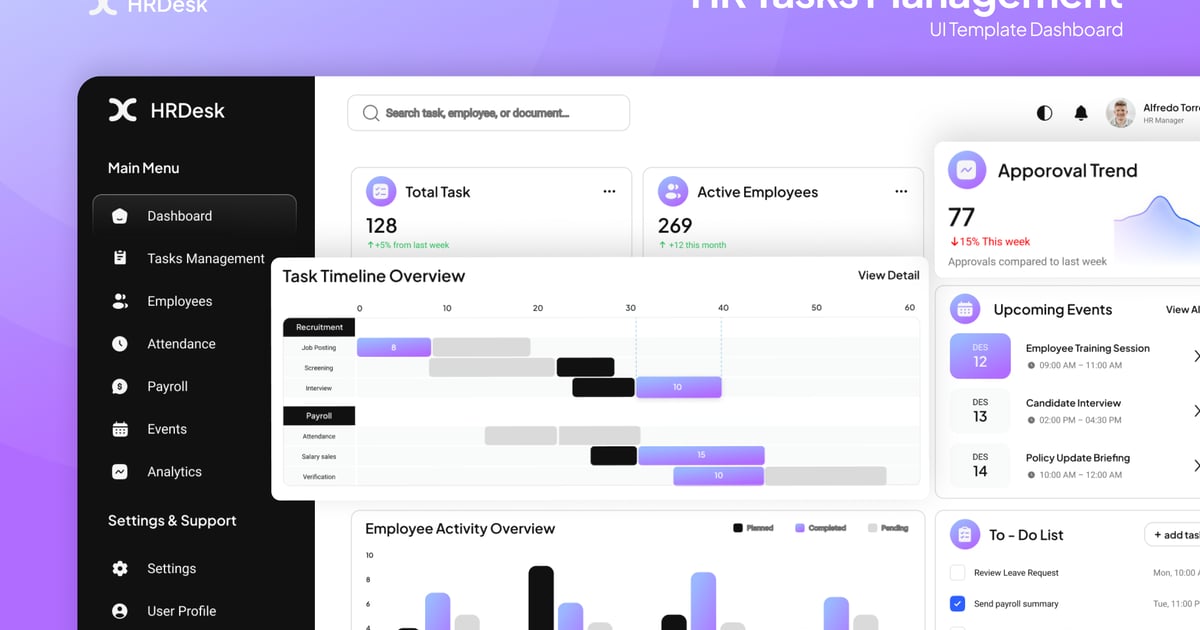This screenshot has height=630, width=1200.
Task: Click the Verification purple bar labeled 10
Action: point(718,476)
